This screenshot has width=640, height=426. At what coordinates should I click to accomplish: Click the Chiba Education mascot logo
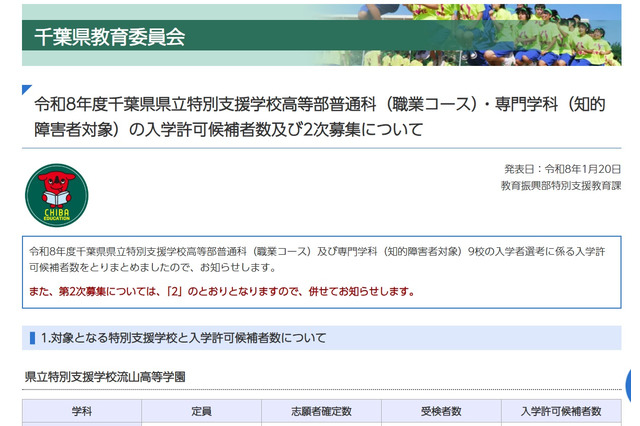coord(57,195)
